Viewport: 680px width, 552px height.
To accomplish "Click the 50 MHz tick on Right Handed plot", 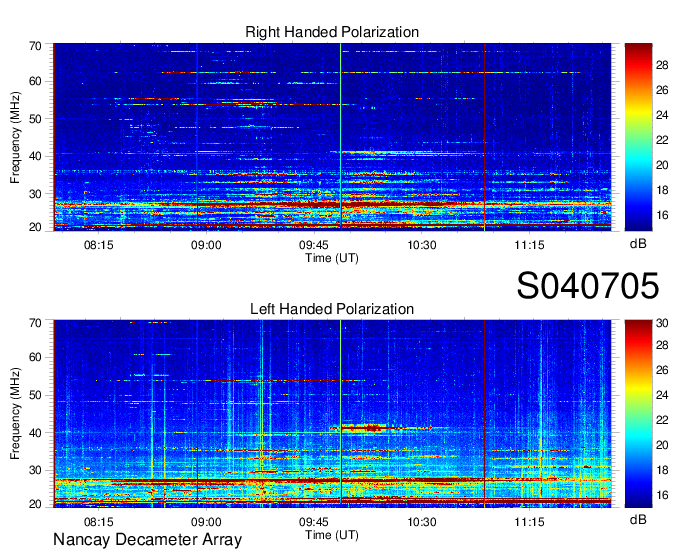I will [35, 119].
